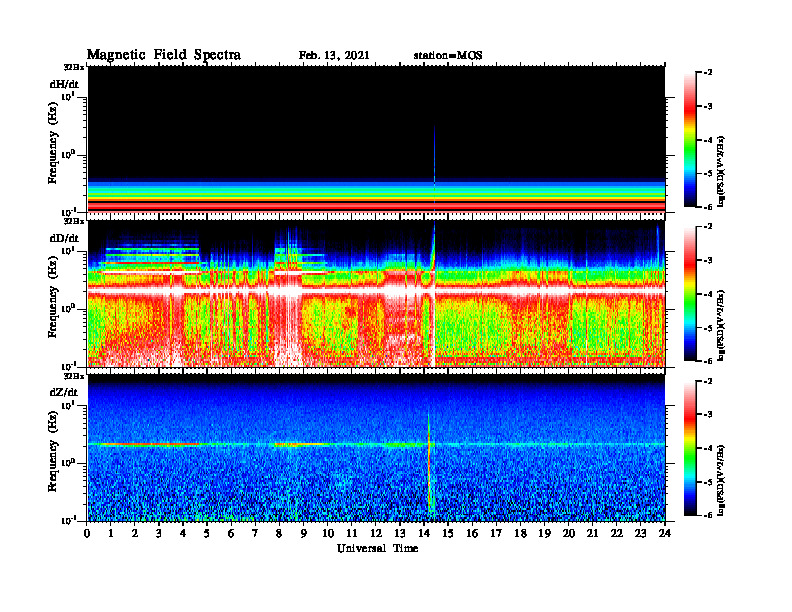Click hour 23 on the Universal Time axis
This screenshot has width=792, height=612.
640,533
